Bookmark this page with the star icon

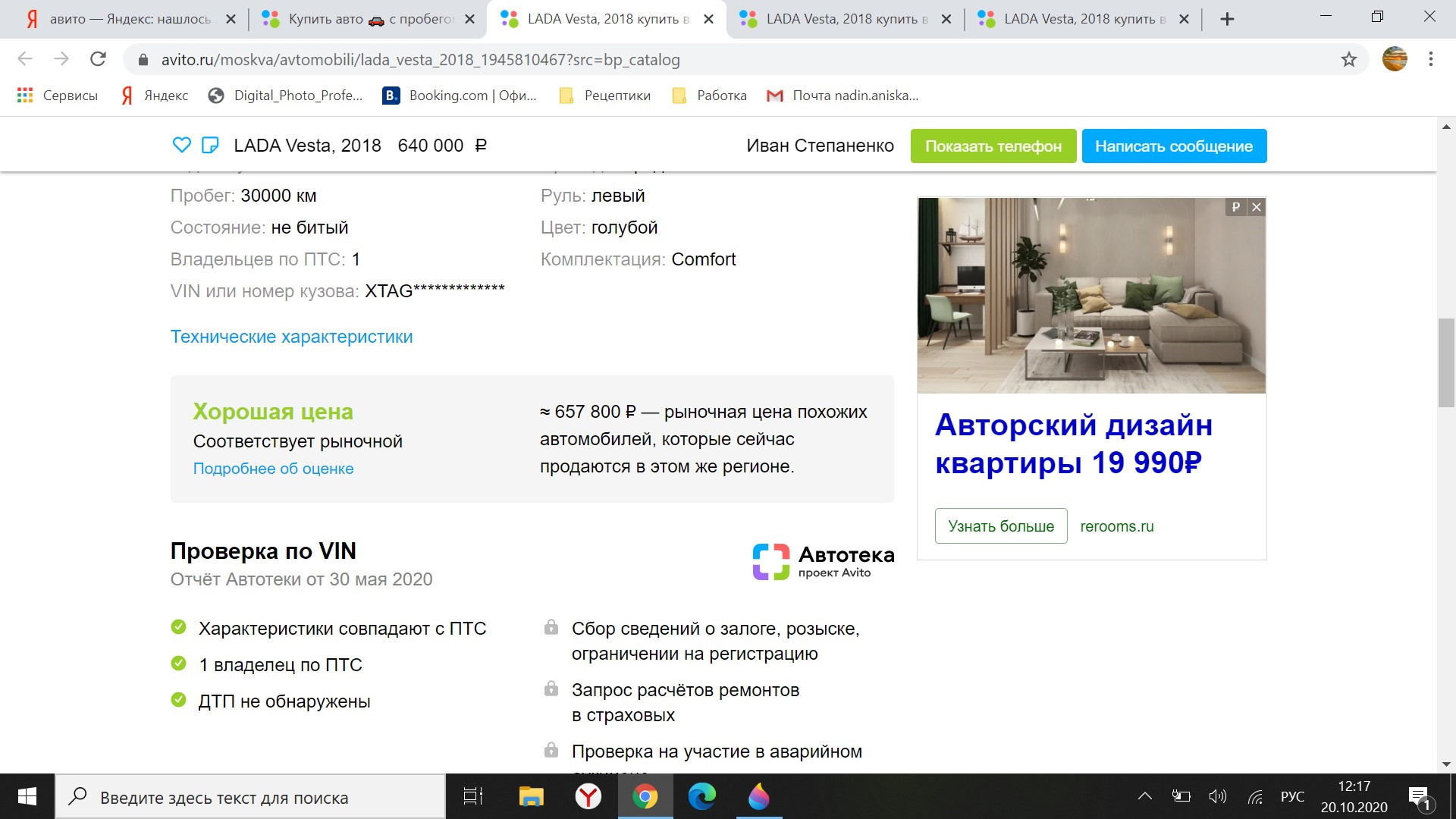pos(1348,59)
